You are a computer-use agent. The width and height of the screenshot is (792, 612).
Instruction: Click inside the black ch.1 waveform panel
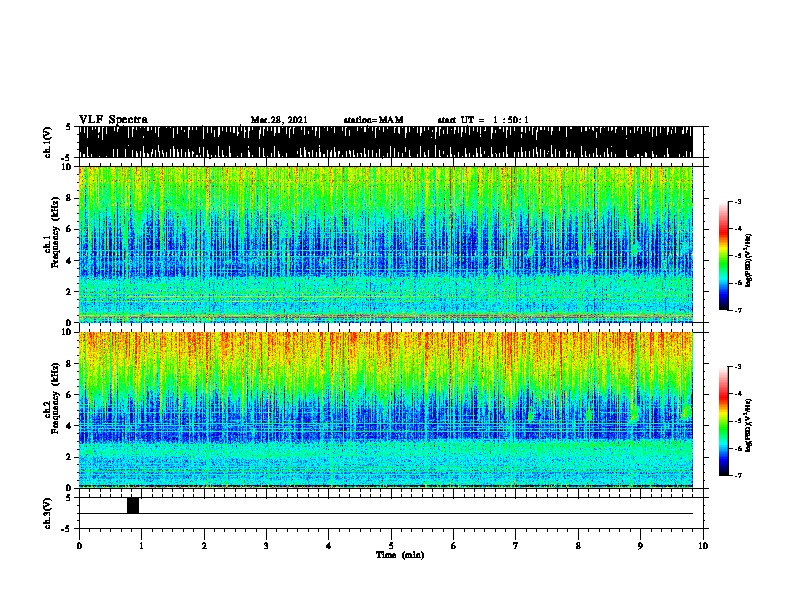tap(385, 142)
